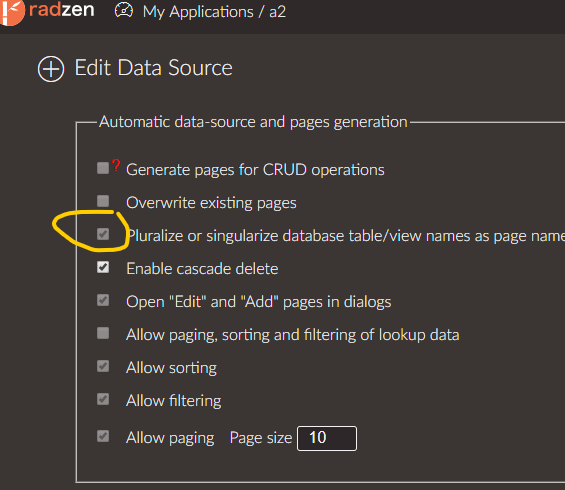Viewport: 565px width, 490px height.
Task: Toggle Open Edit and Add pages in dialogs
Action: (x=103, y=300)
